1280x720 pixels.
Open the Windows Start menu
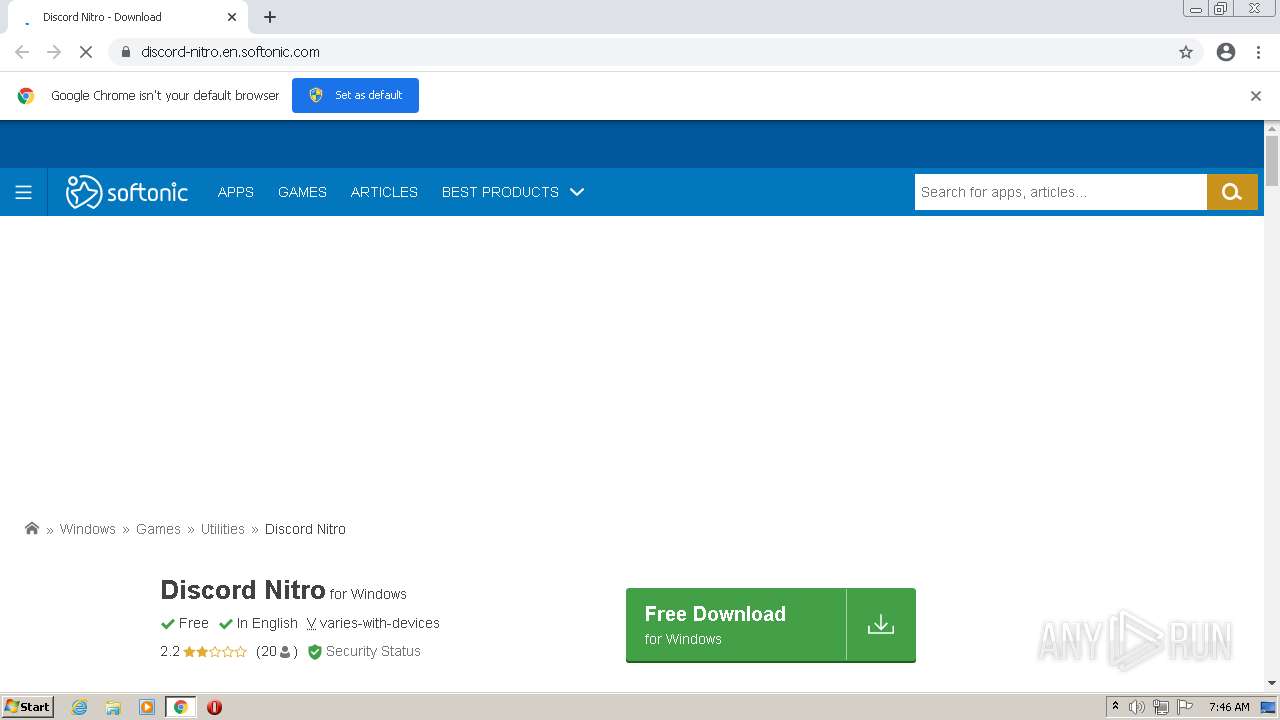[x=28, y=707]
